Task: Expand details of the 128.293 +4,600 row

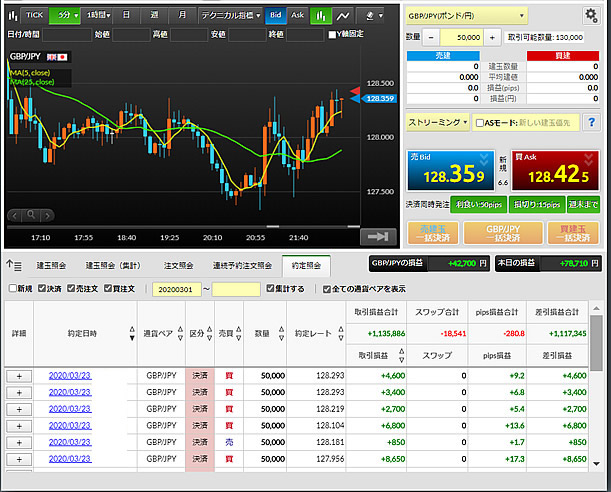Action: point(19,376)
